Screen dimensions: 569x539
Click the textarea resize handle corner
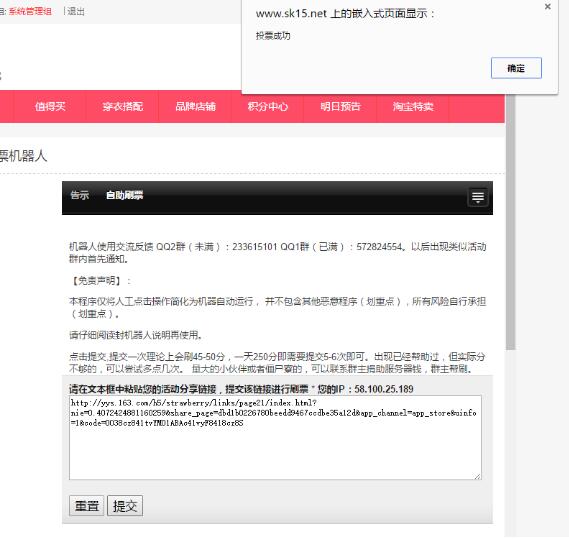click(x=478, y=476)
